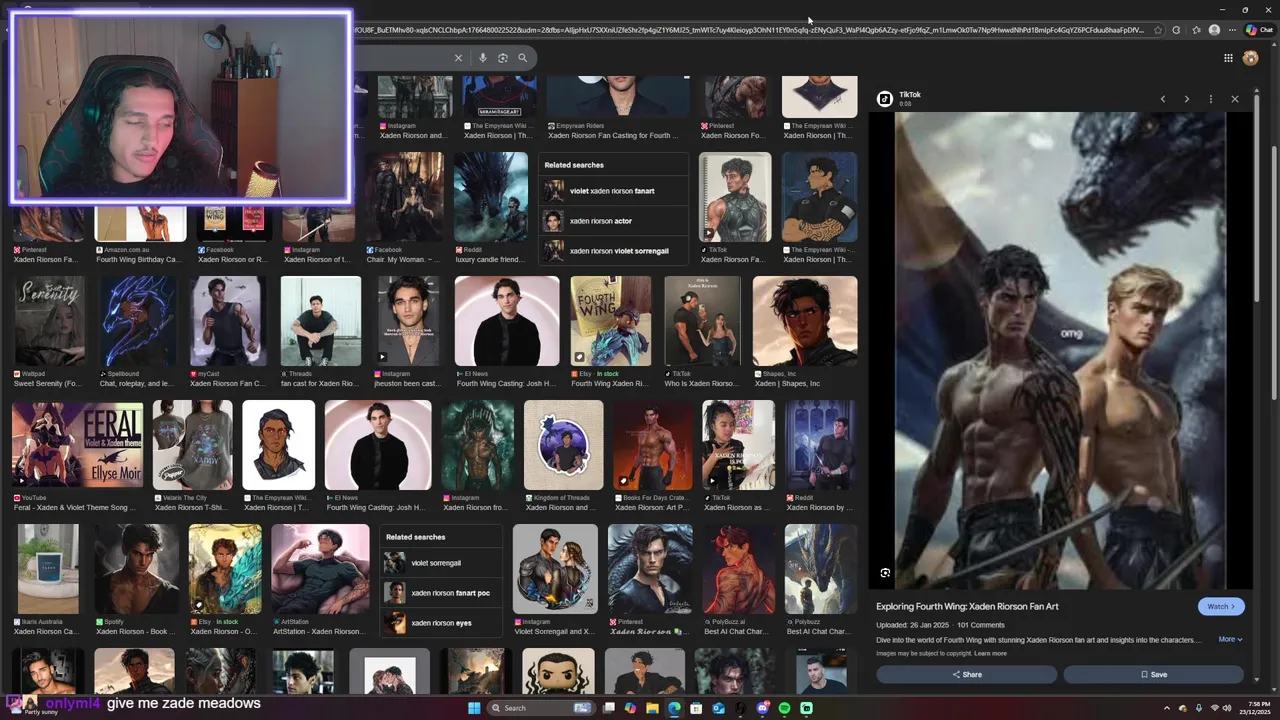Click the Save button

[1153, 674]
